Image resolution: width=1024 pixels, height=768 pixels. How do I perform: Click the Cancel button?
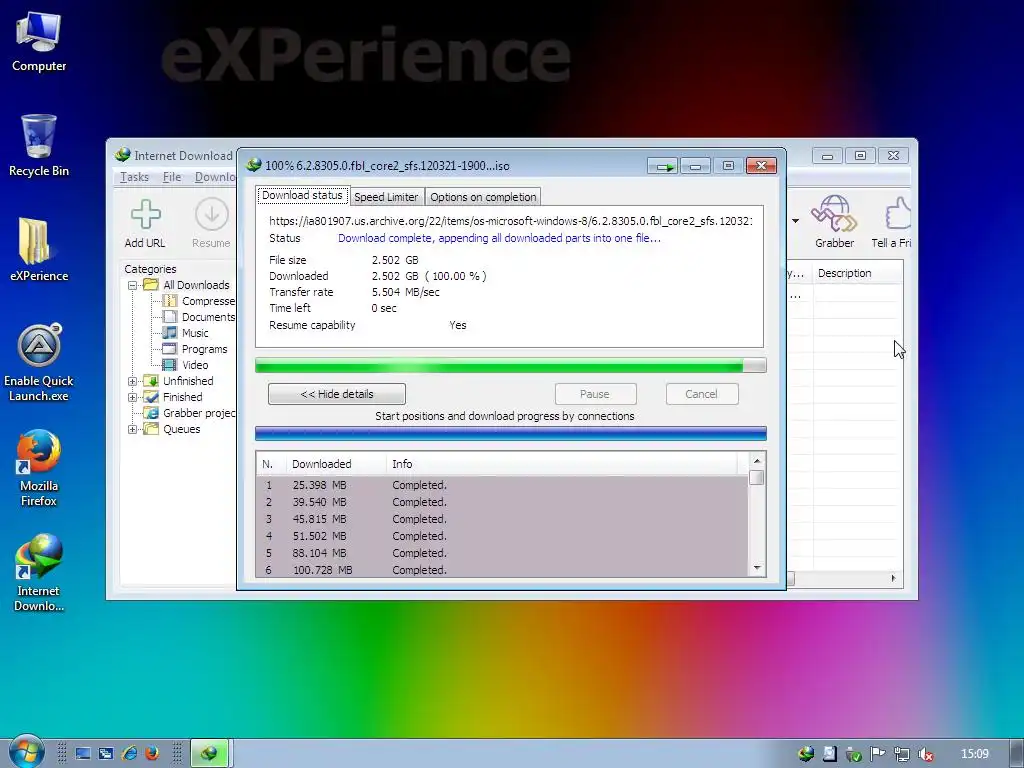pos(701,394)
